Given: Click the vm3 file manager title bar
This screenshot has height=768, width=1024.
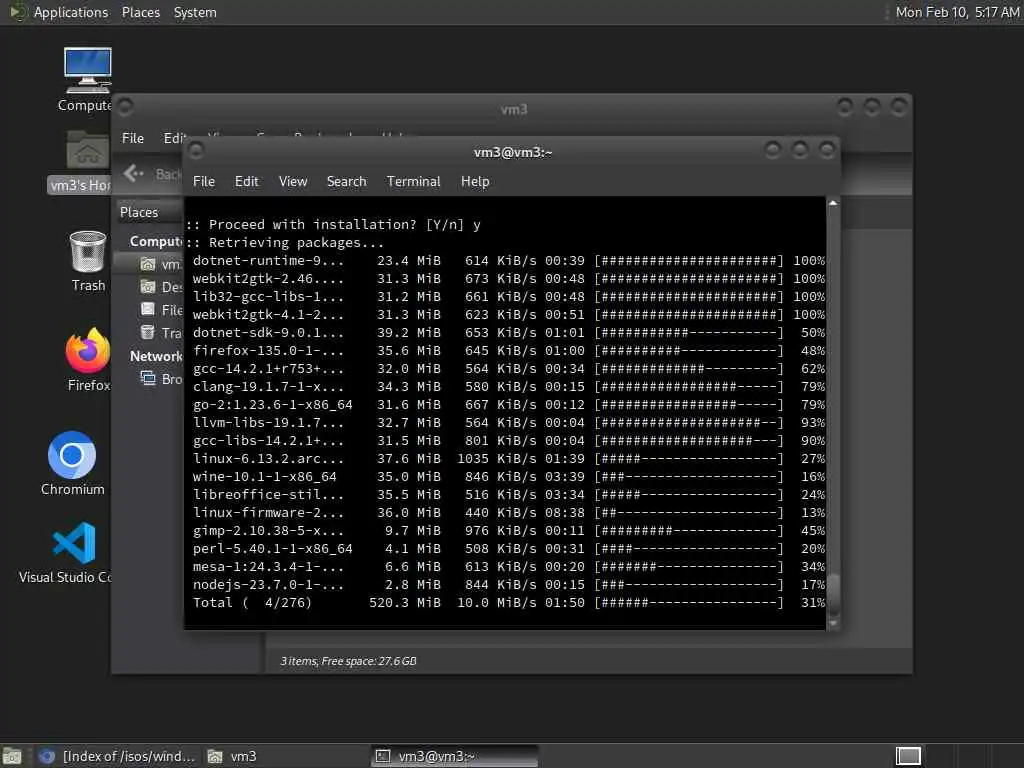Looking at the screenshot, I should coord(514,109).
